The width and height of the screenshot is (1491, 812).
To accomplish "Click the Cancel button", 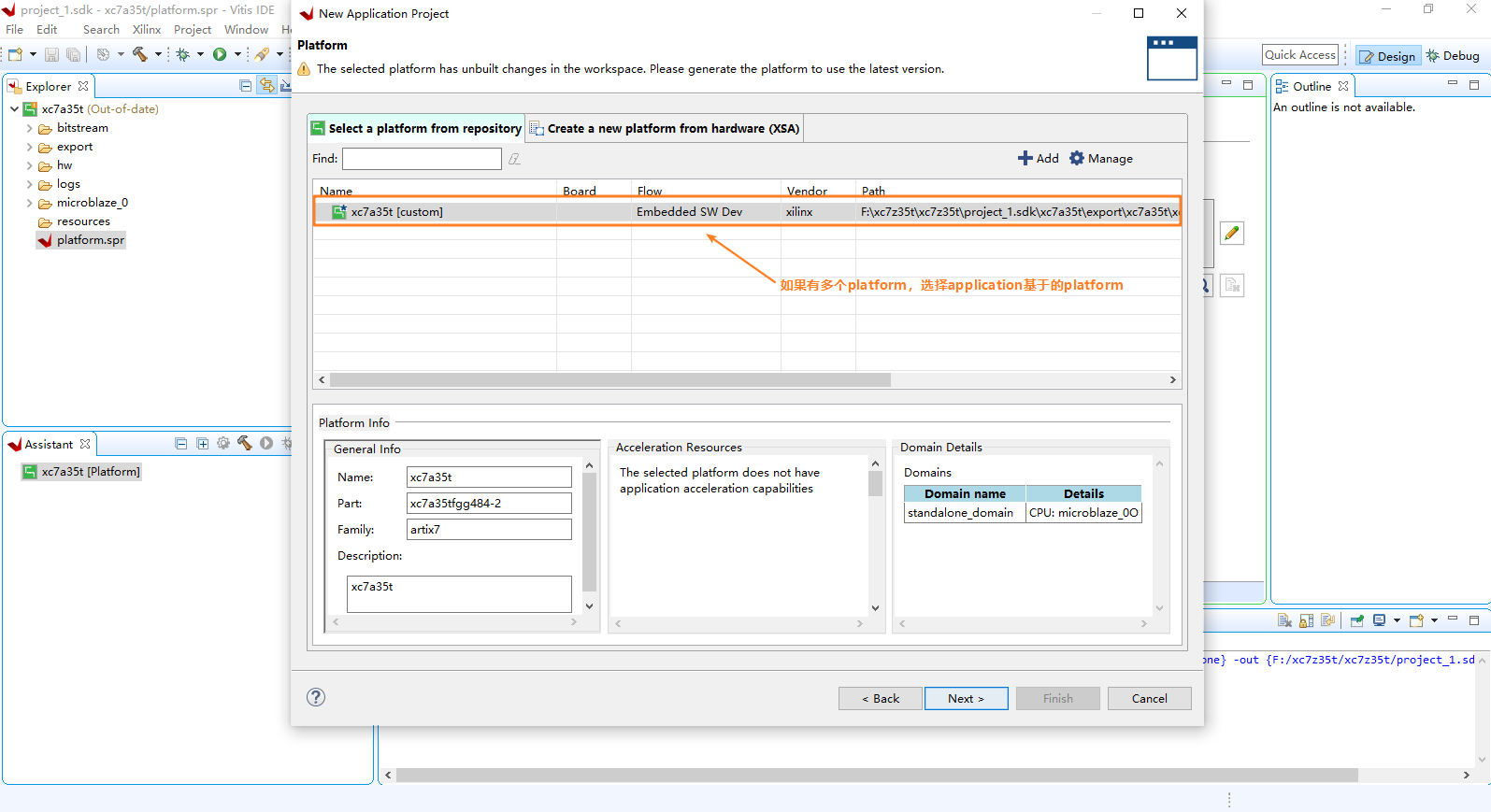I will click(x=1149, y=698).
